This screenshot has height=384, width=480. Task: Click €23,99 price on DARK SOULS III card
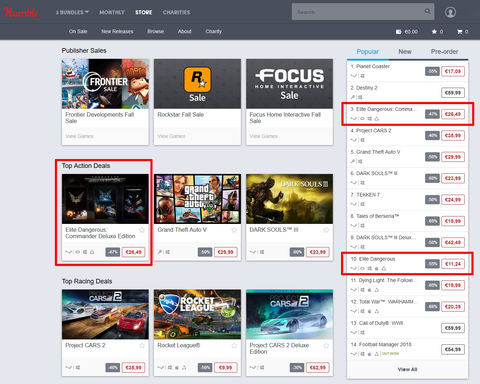coord(318,252)
